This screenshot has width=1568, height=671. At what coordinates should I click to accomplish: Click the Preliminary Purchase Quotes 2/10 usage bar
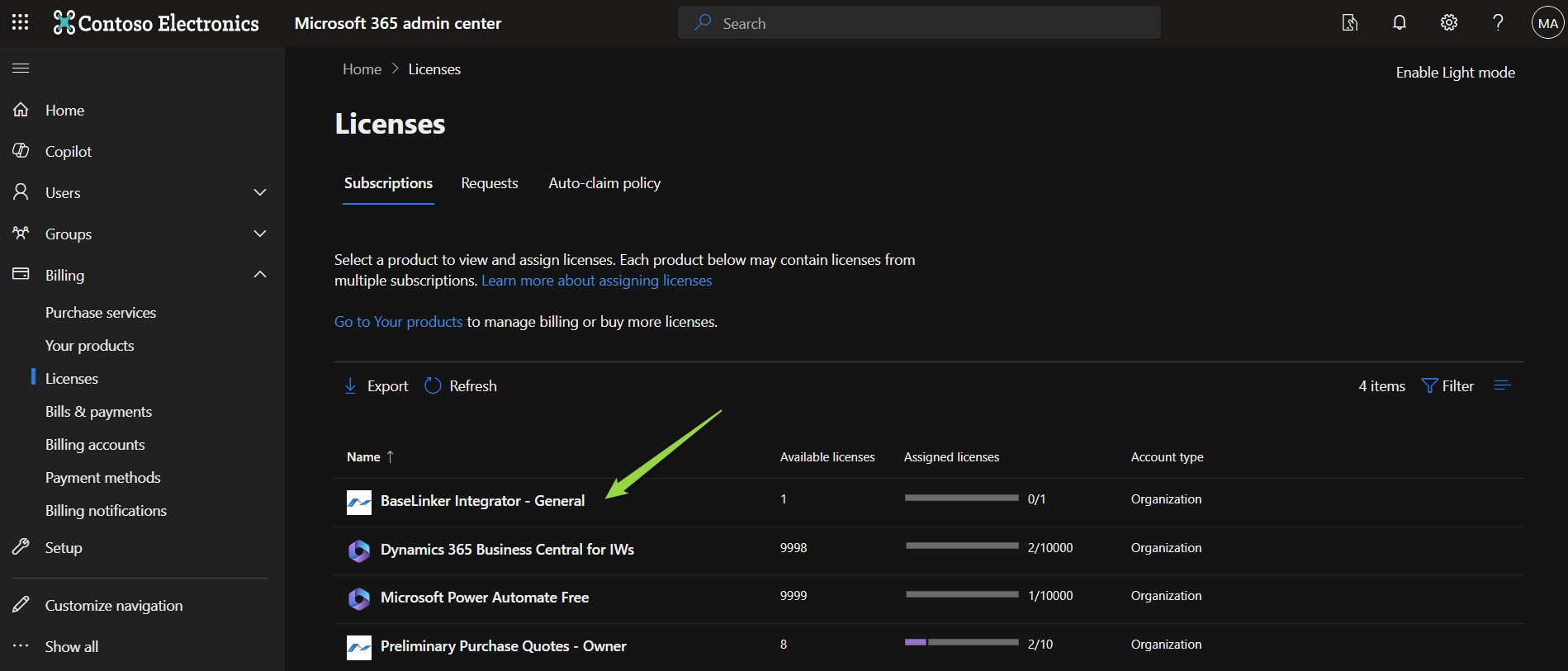(961, 642)
